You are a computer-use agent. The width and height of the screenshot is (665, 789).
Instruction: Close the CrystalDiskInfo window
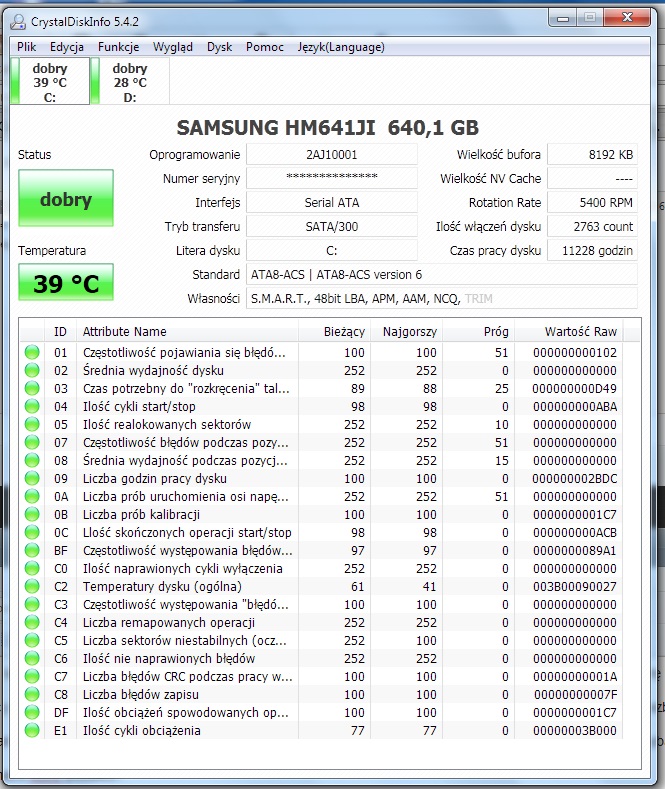pos(627,18)
